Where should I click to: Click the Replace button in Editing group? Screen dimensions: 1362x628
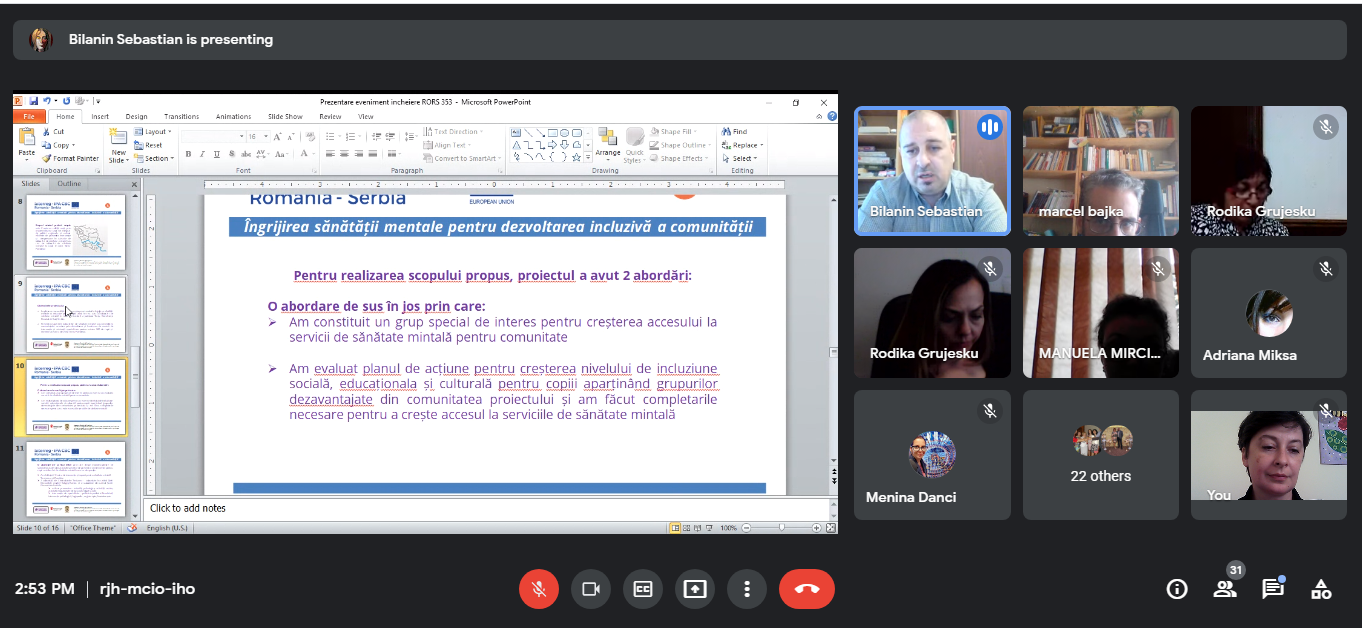tap(744, 145)
